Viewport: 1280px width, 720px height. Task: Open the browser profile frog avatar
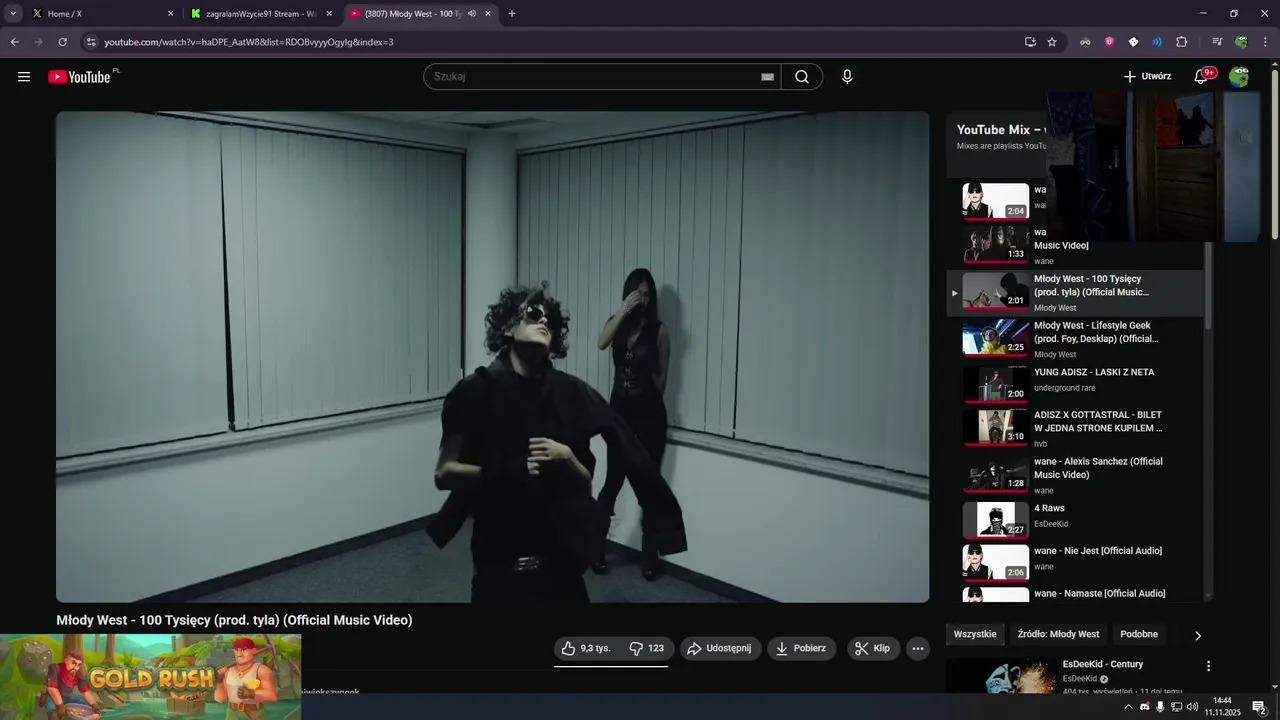tap(1241, 42)
